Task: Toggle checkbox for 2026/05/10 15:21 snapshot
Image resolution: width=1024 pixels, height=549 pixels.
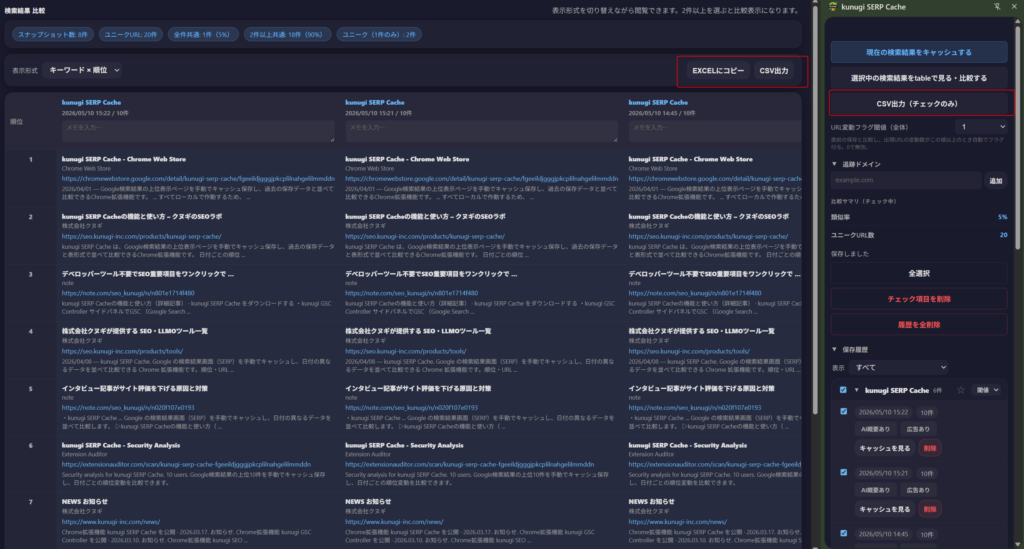Action: coord(844,473)
